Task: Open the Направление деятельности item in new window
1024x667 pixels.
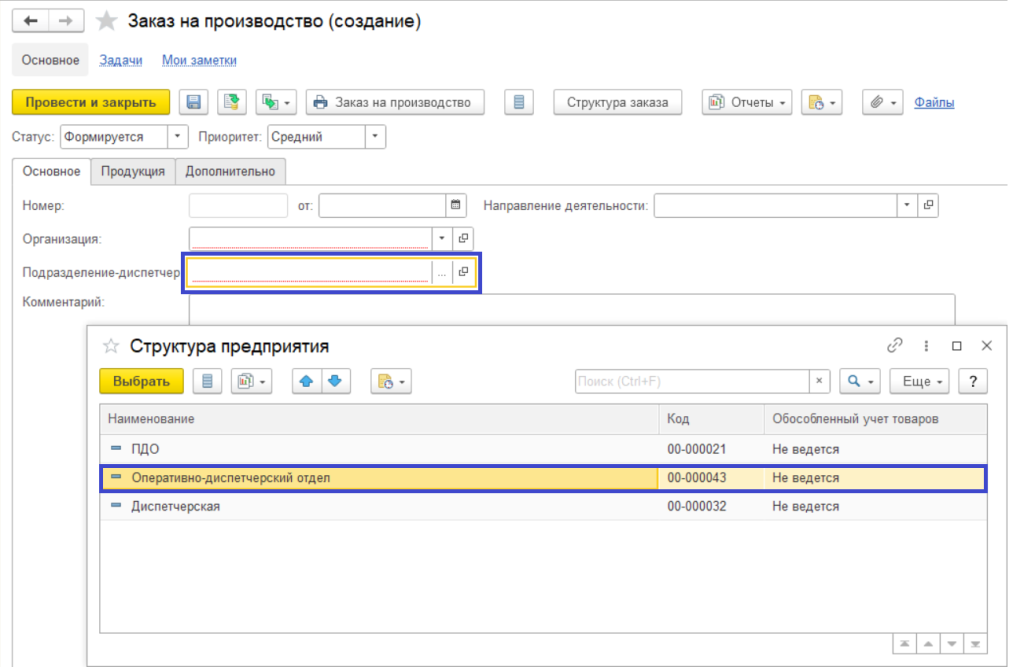Action: 928,205
